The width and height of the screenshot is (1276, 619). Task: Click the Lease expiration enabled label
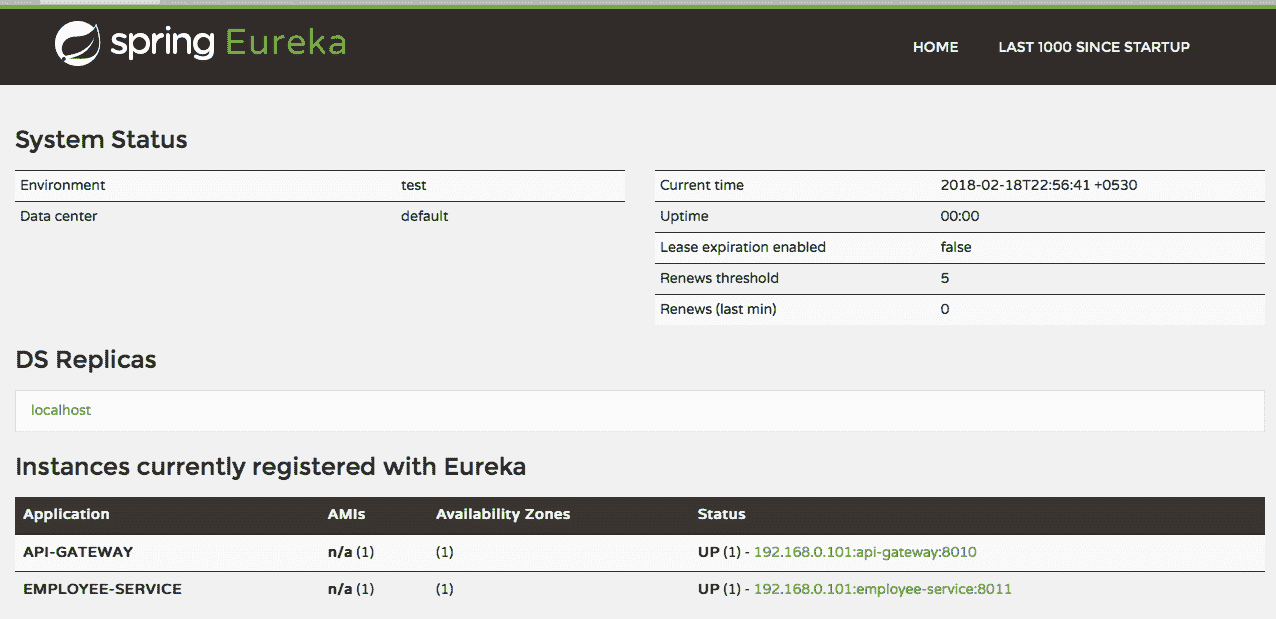point(743,247)
